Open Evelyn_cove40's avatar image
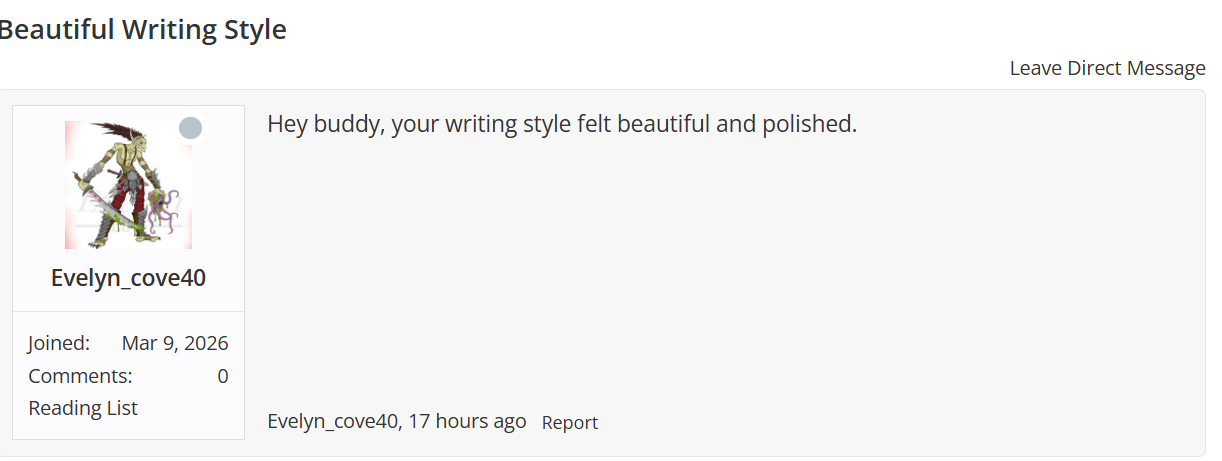Image resolution: width=1222 pixels, height=461 pixels. (128, 185)
